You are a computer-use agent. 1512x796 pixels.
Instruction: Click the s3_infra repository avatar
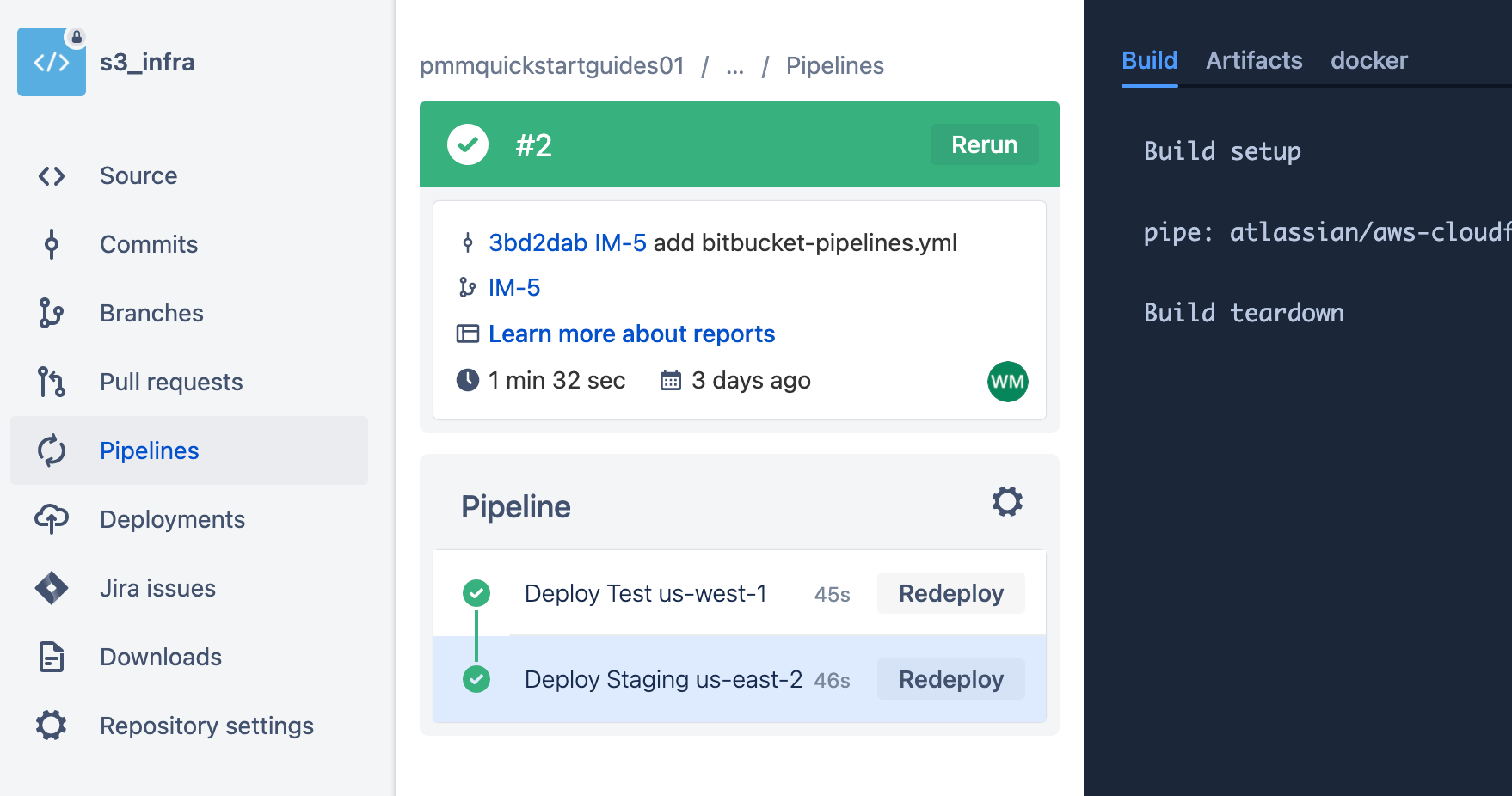click(52, 61)
